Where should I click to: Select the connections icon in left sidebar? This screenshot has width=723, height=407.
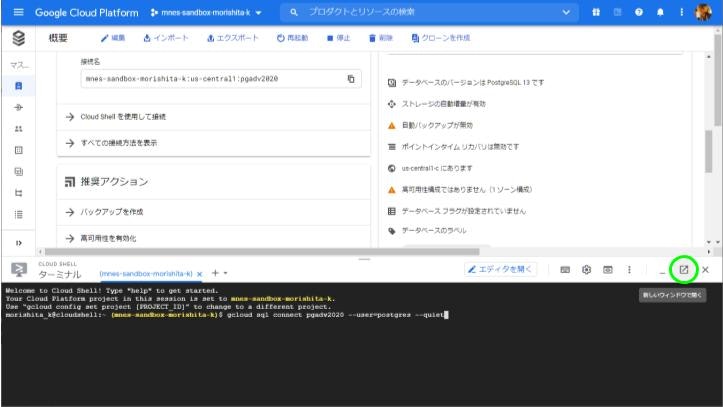coord(18,107)
